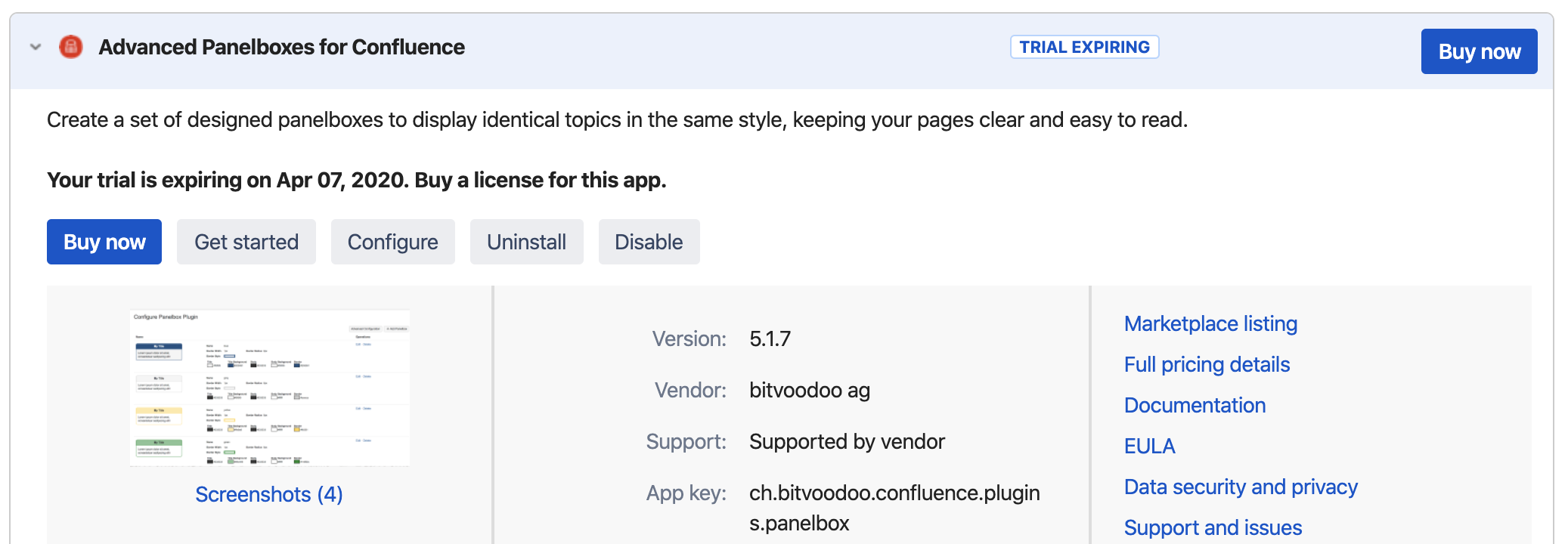
Task: Click the Advanced Panelboxes for Confluence title
Action: [x=281, y=47]
